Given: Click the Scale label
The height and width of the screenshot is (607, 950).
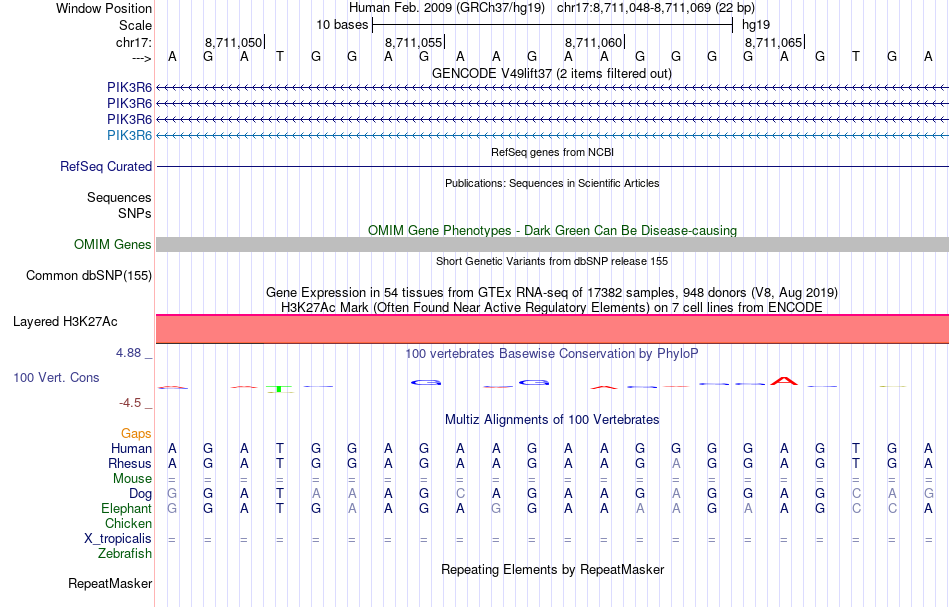Looking at the screenshot, I should [x=135, y=25].
